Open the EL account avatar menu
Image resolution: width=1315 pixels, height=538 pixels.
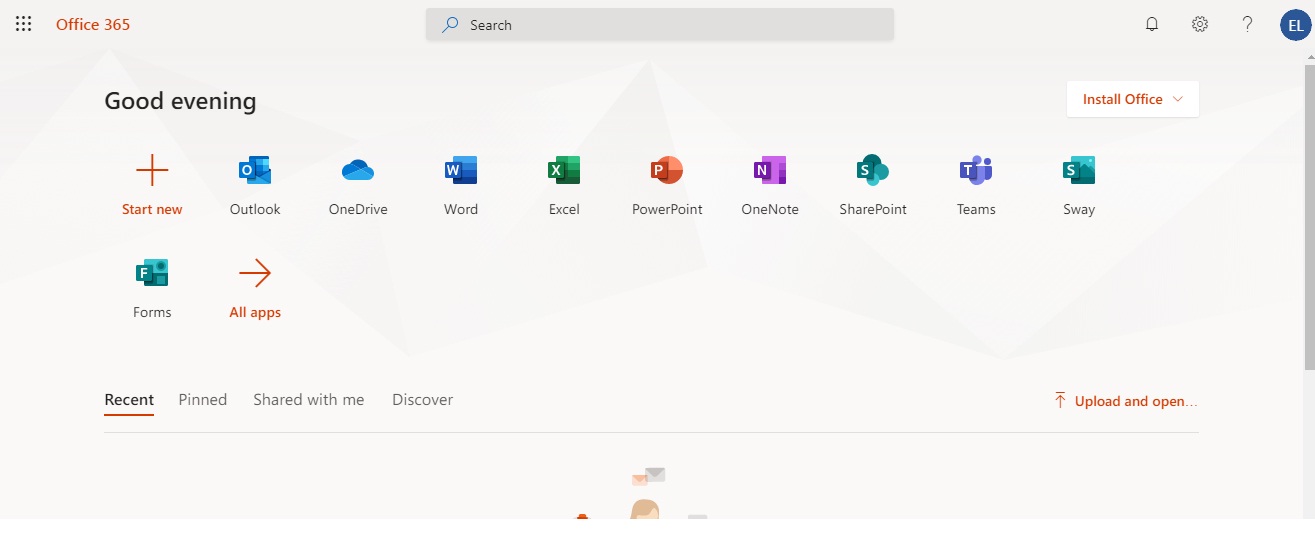(1295, 25)
